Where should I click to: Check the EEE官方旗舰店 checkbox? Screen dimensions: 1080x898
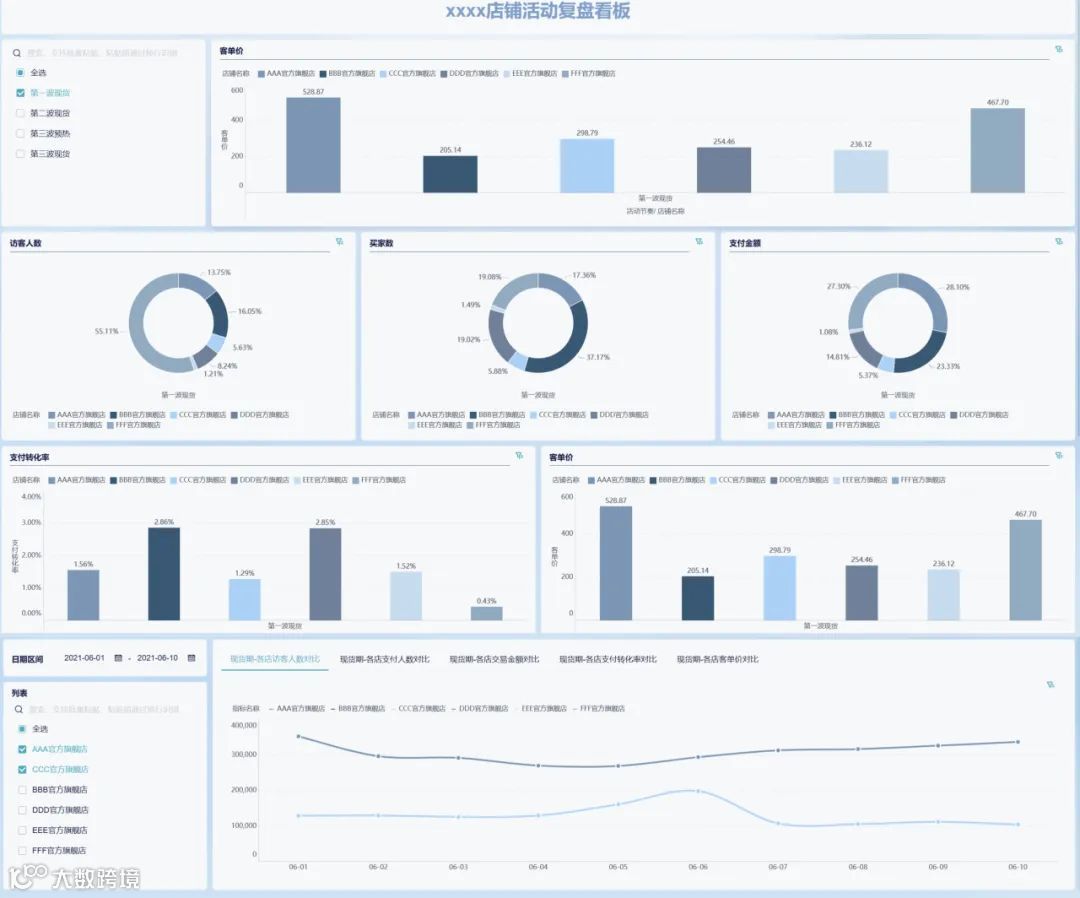pos(22,831)
